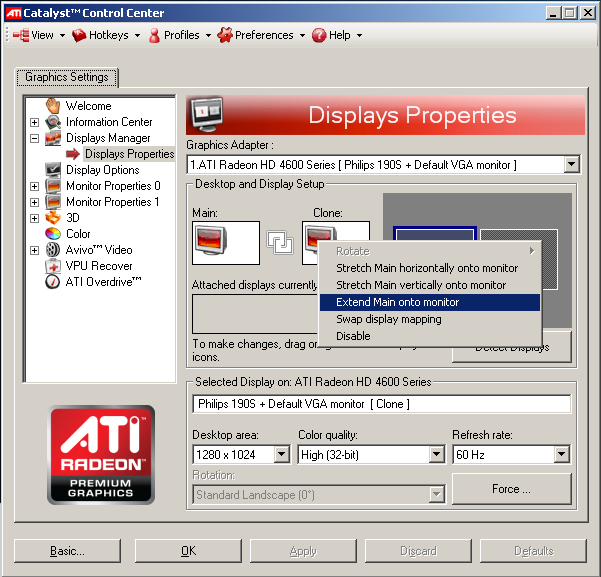Screen dimensions: 601x577
Task: Click the View tree icon in toolbar
Action: pyautogui.click(x=21, y=35)
